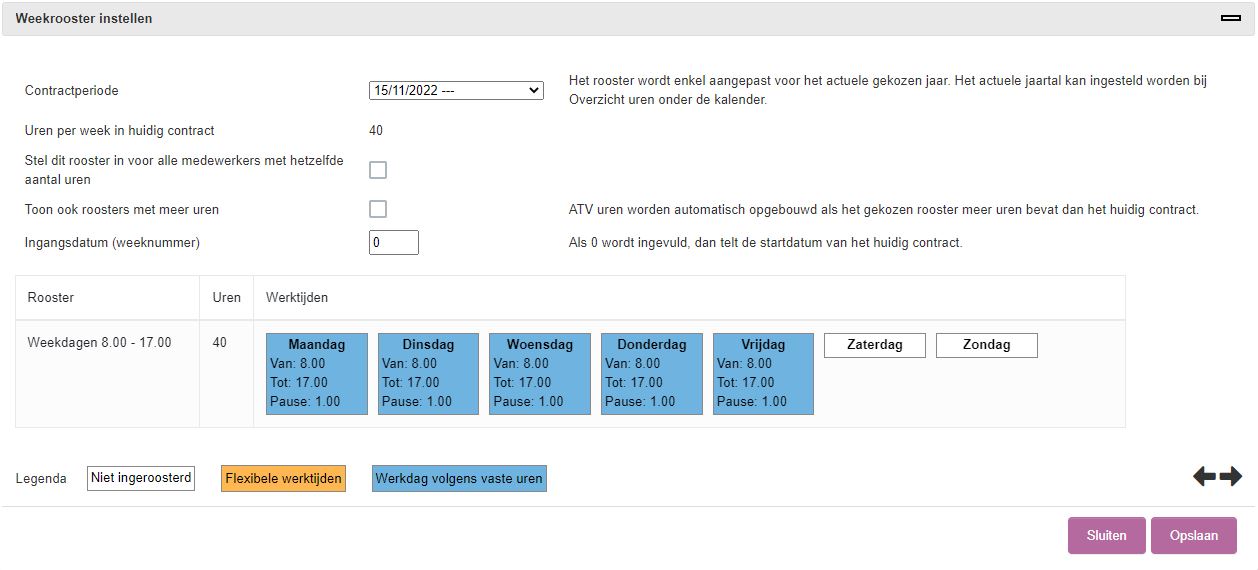
Task: Click the 'Niet ingeroosterd' legend swatch
Action: pos(141,478)
